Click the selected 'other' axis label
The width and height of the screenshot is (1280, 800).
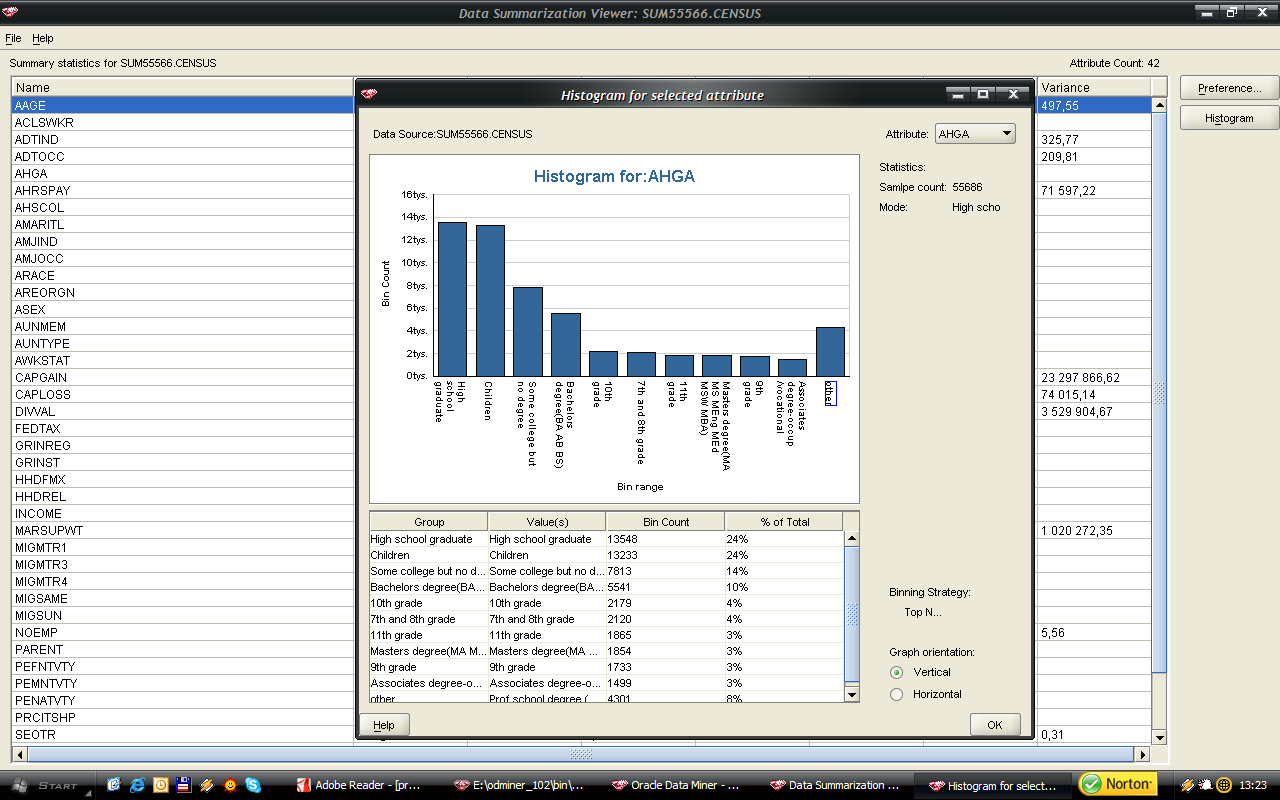[x=830, y=392]
